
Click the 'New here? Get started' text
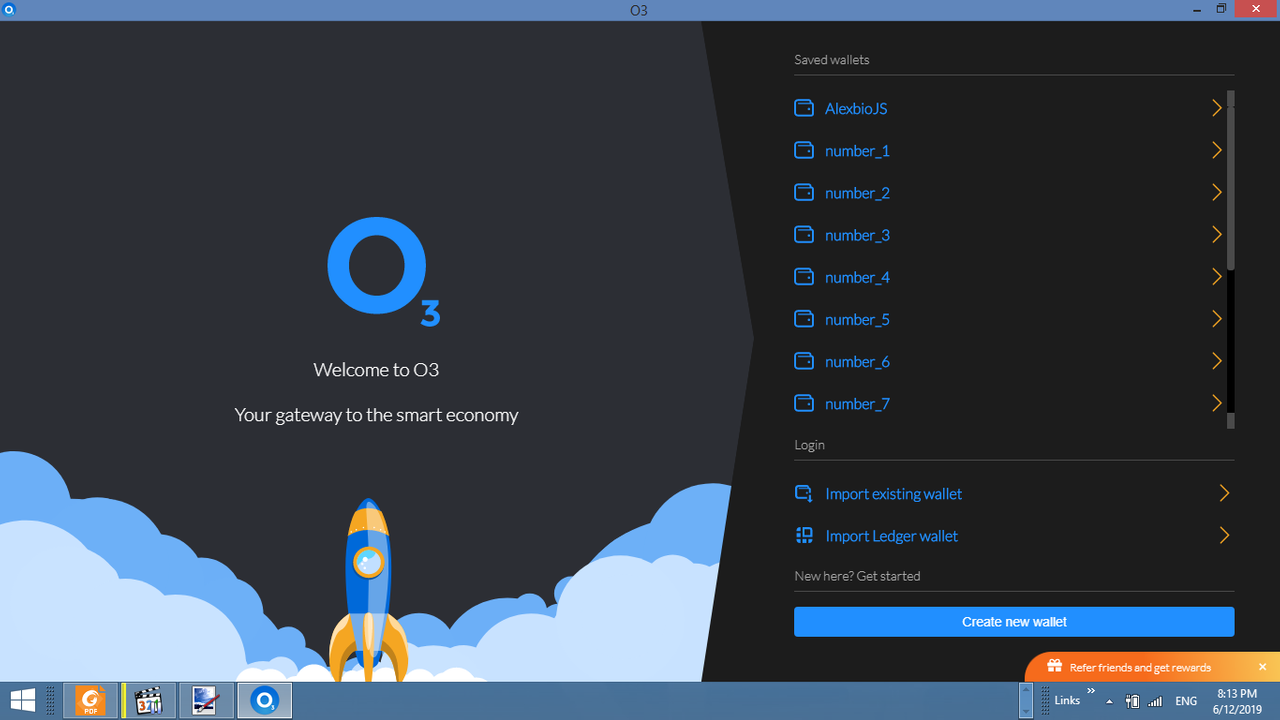(x=857, y=576)
